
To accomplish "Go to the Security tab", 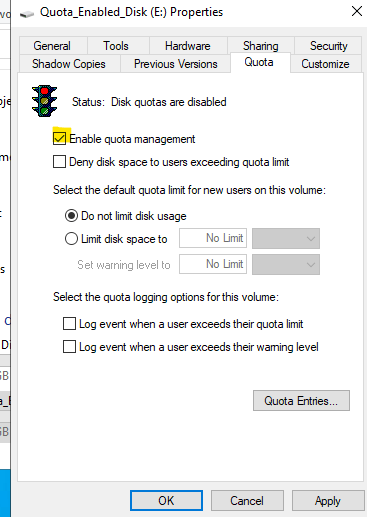I will [328, 46].
